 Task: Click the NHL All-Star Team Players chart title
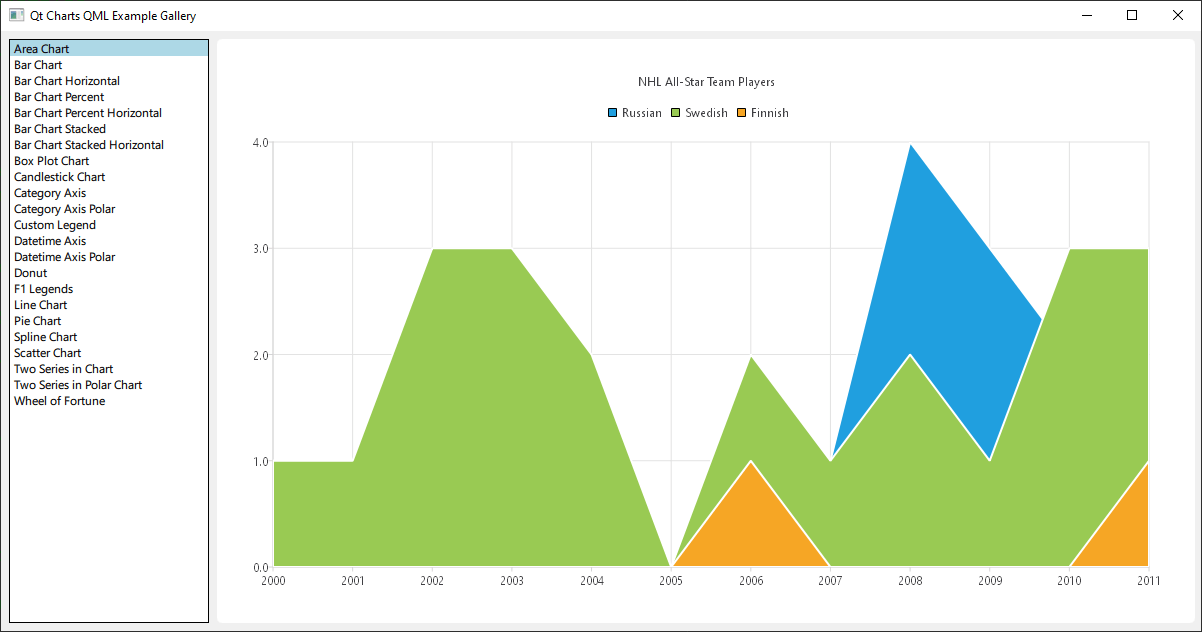tap(707, 81)
